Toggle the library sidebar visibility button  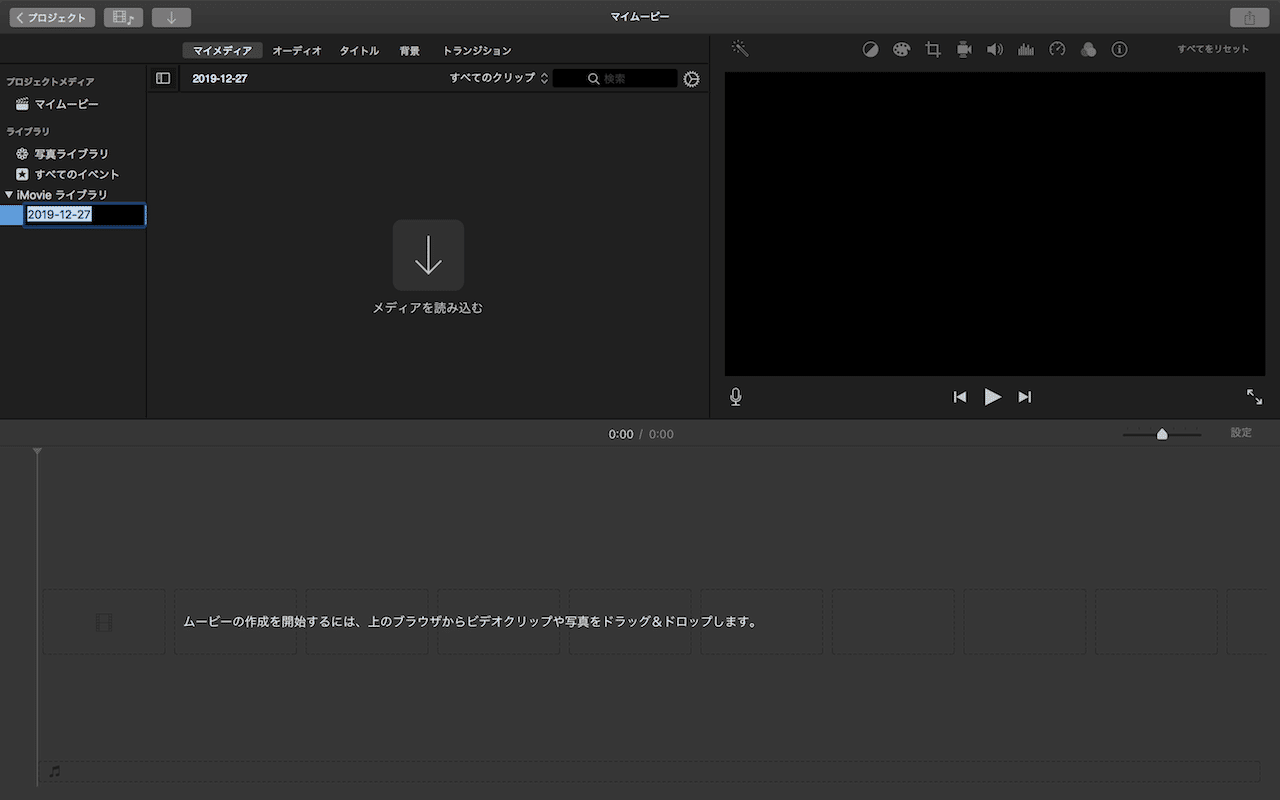(163, 78)
